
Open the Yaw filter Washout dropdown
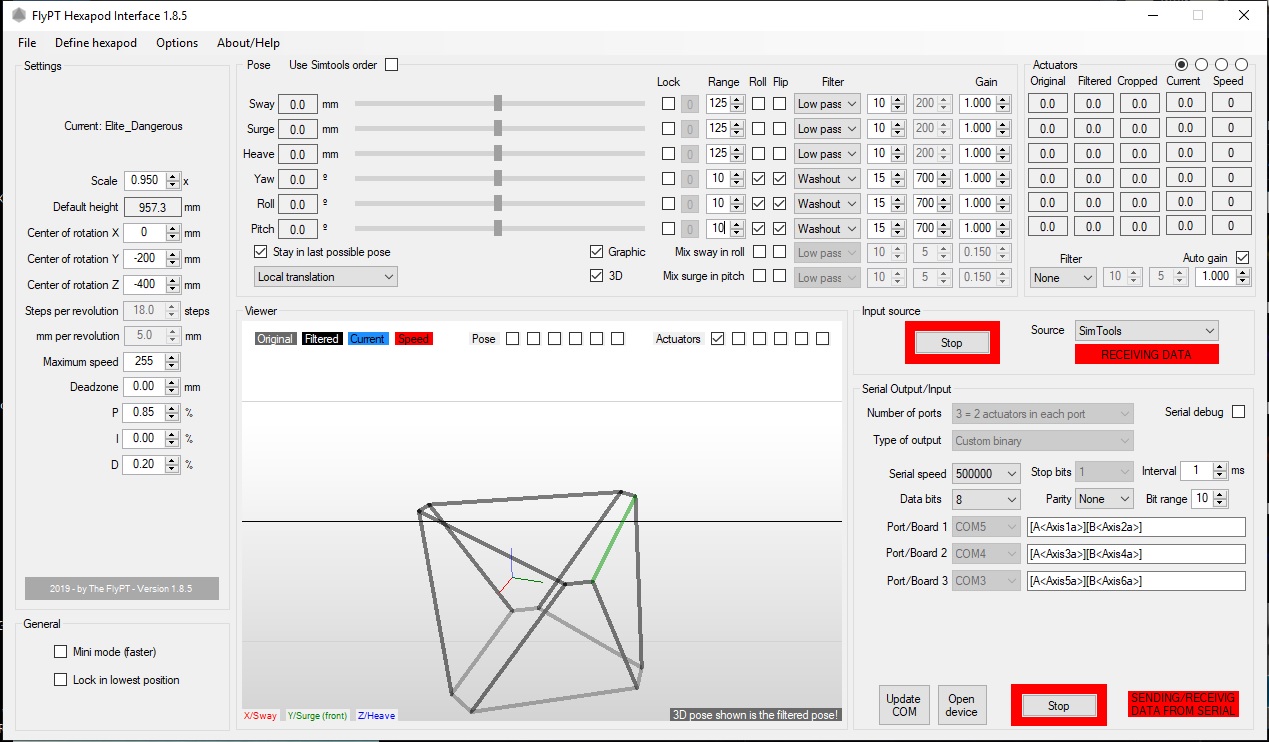coord(827,179)
